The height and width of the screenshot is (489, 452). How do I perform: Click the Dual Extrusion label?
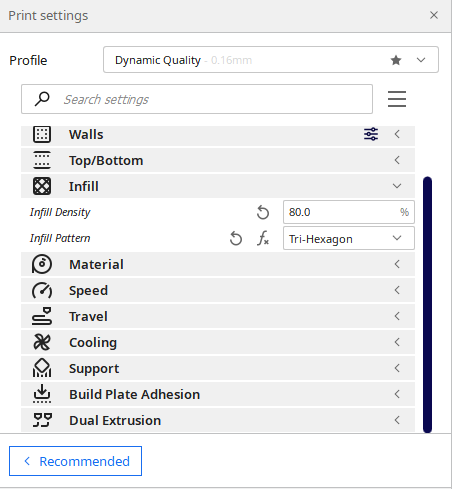[115, 420]
